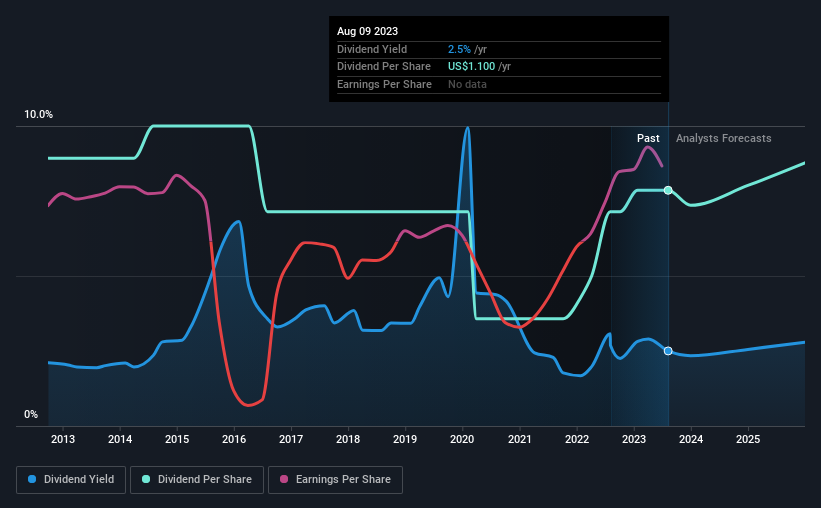Click the 2.5% Dividend Yield tooltip value
The height and width of the screenshot is (508, 821).
(459, 49)
